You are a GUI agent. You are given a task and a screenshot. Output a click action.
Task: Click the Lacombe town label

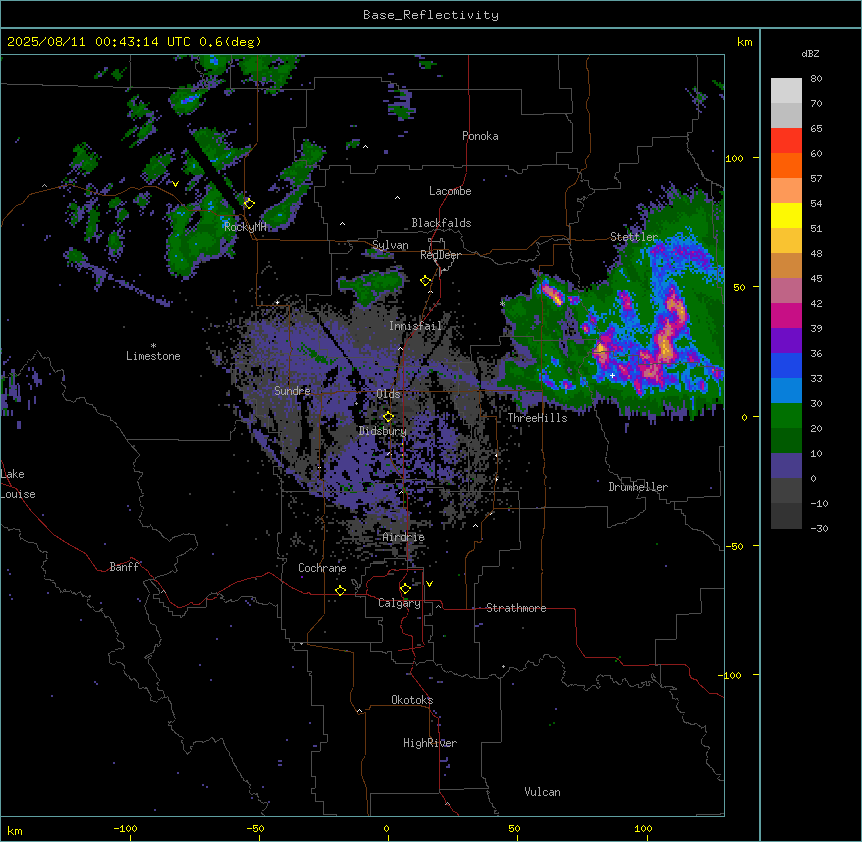450,191
